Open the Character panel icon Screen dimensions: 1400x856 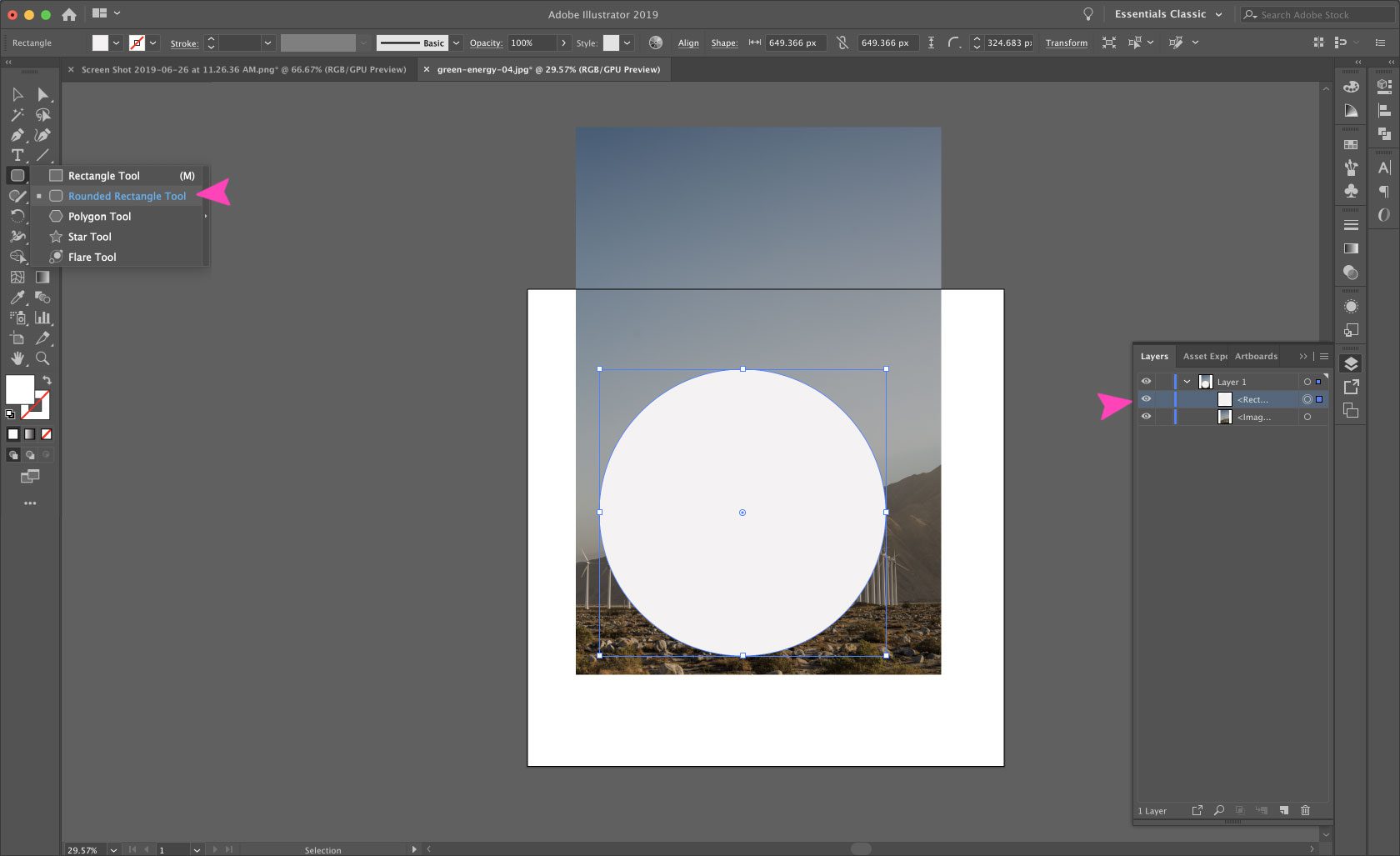point(1384,167)
